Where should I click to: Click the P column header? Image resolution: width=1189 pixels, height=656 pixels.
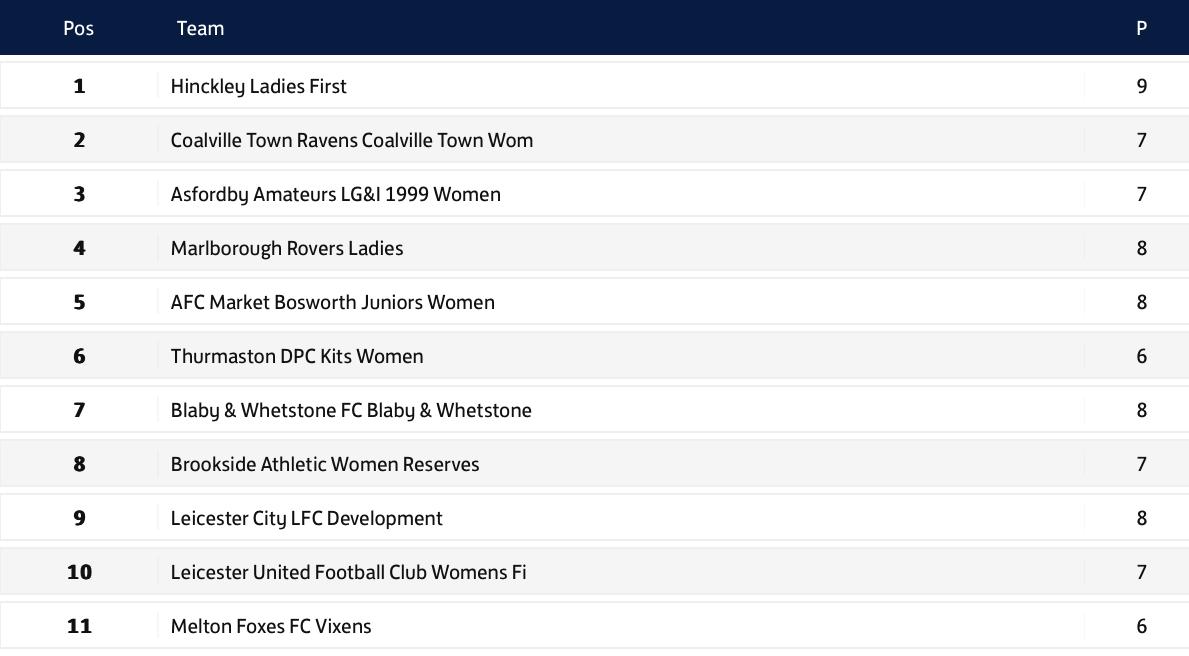click(1141, 28)
